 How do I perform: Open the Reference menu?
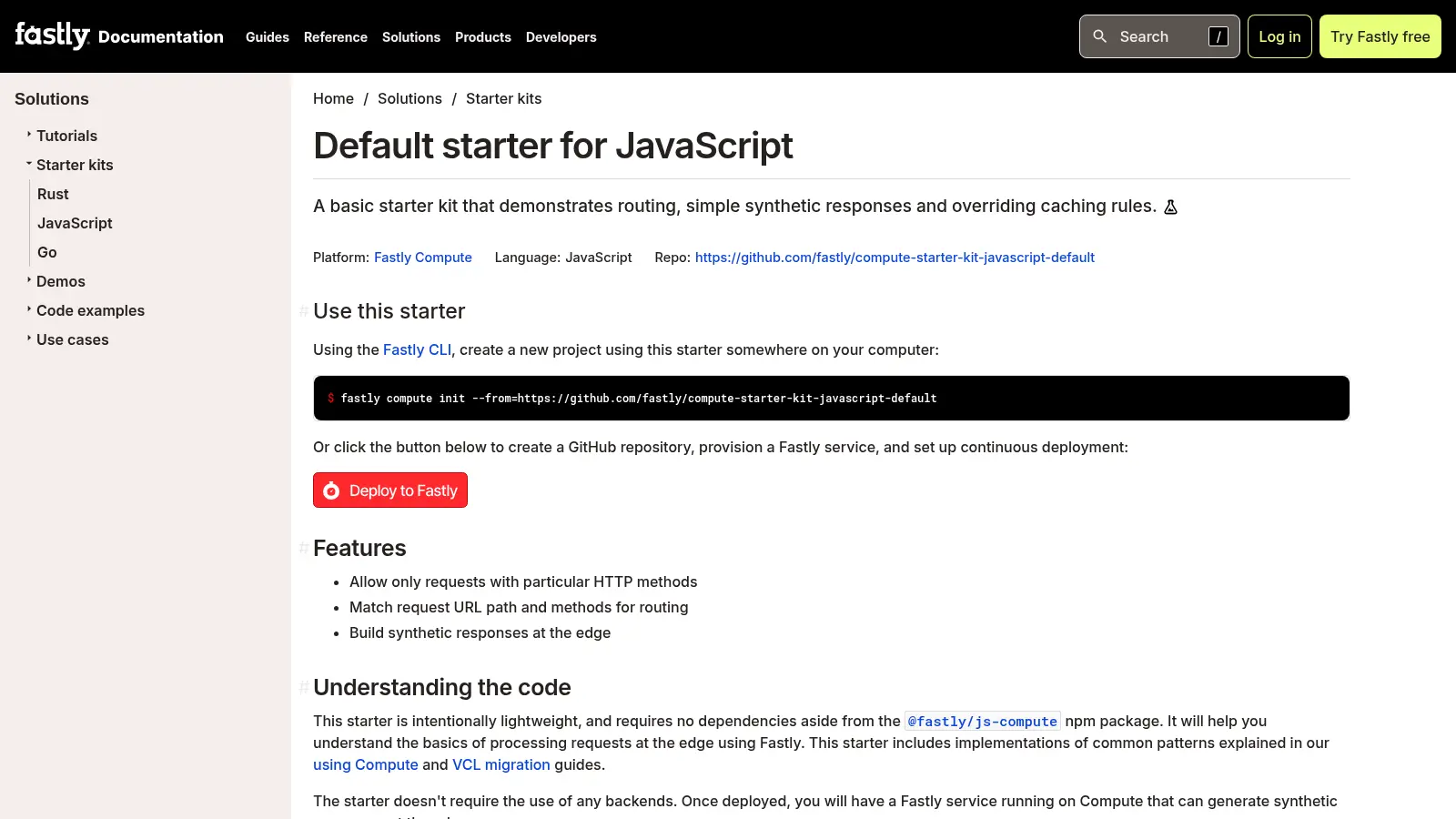[x=336, y=37]
